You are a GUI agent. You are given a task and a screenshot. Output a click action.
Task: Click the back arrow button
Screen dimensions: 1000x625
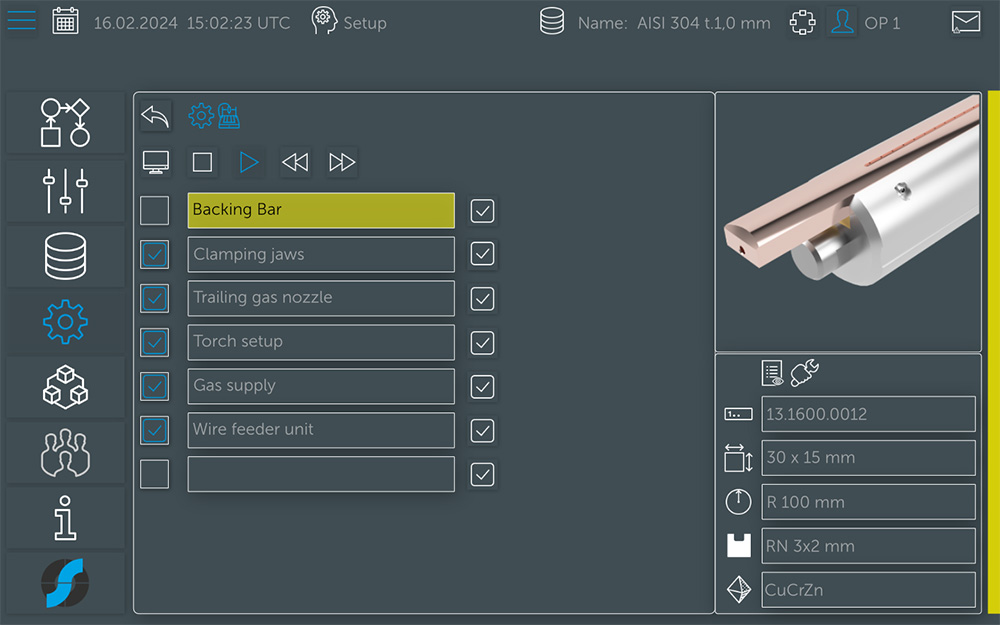pyautogui.click(x=155, y=116)
